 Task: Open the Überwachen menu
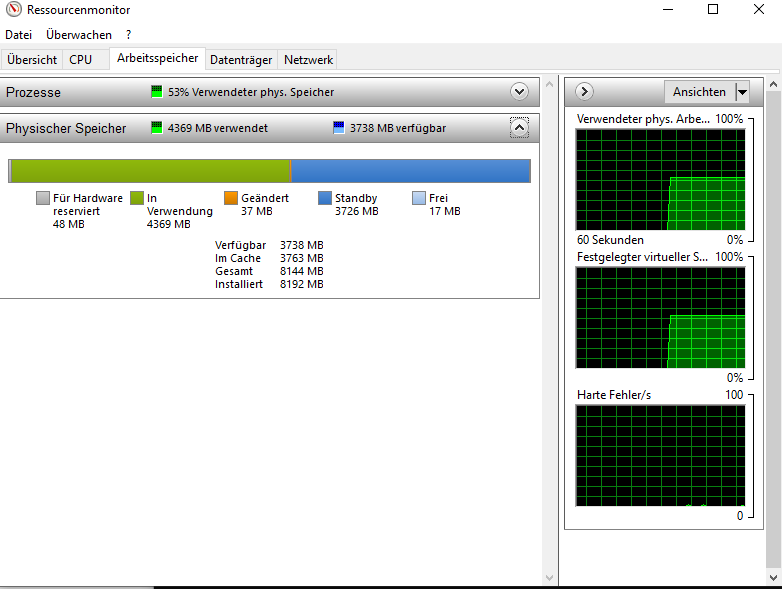79,35
